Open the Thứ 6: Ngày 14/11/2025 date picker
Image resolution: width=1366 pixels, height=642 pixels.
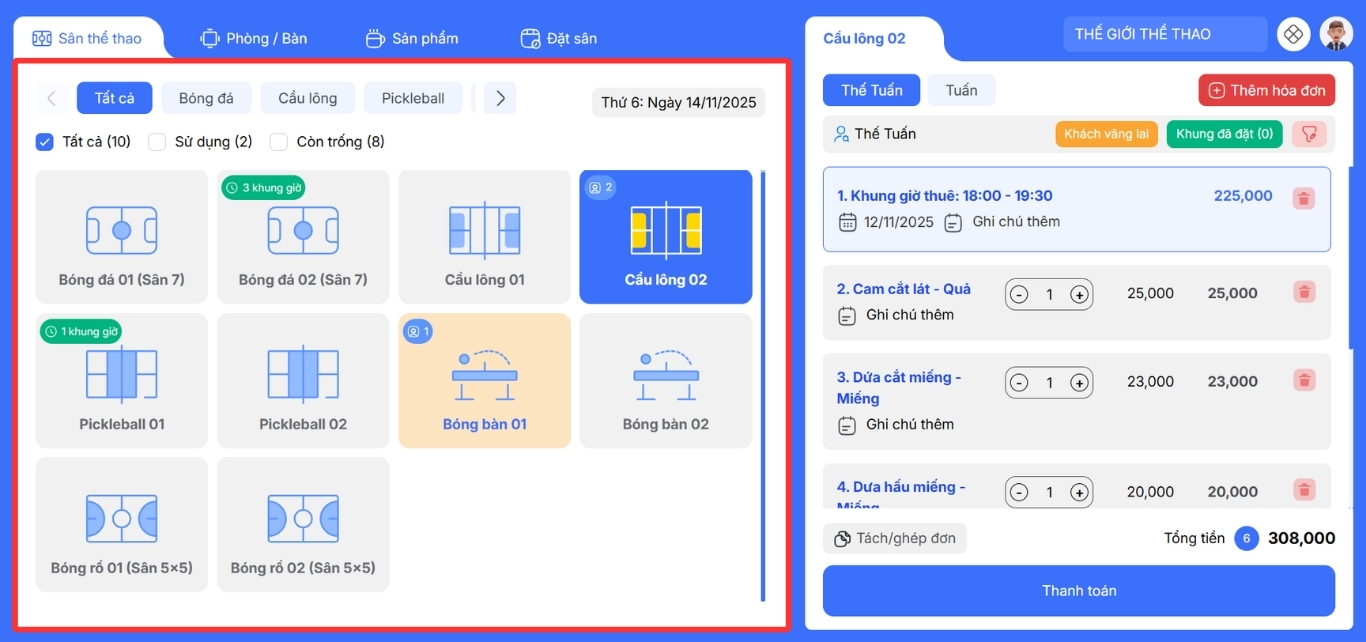tap(678, 103)
